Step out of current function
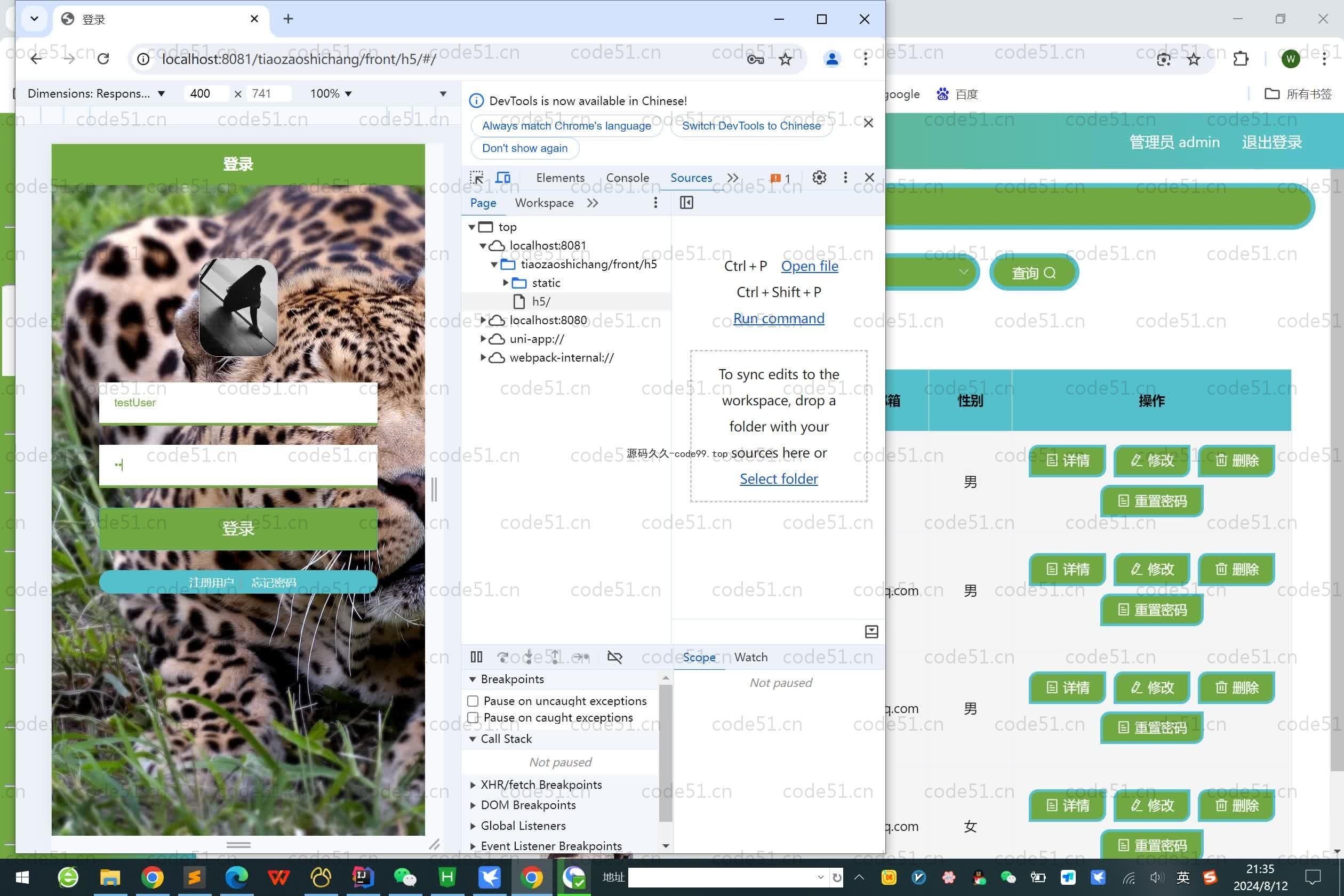This screenshot has height=896, width=1344. [x=555, y=657]
